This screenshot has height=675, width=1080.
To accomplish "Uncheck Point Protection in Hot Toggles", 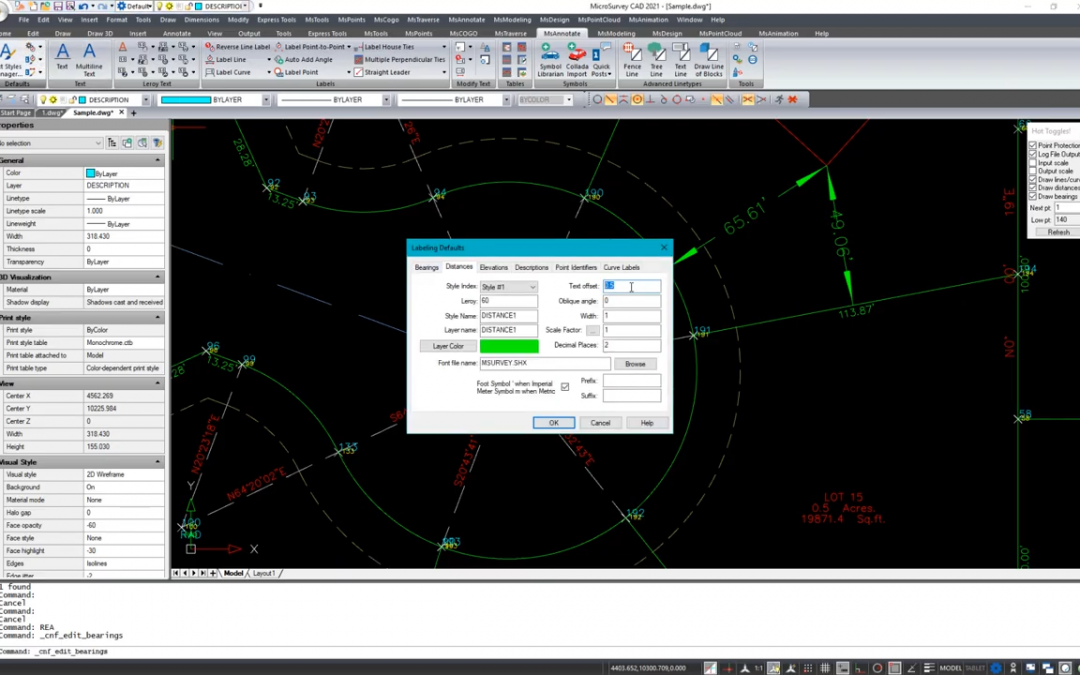I will tap(1033, 146).
